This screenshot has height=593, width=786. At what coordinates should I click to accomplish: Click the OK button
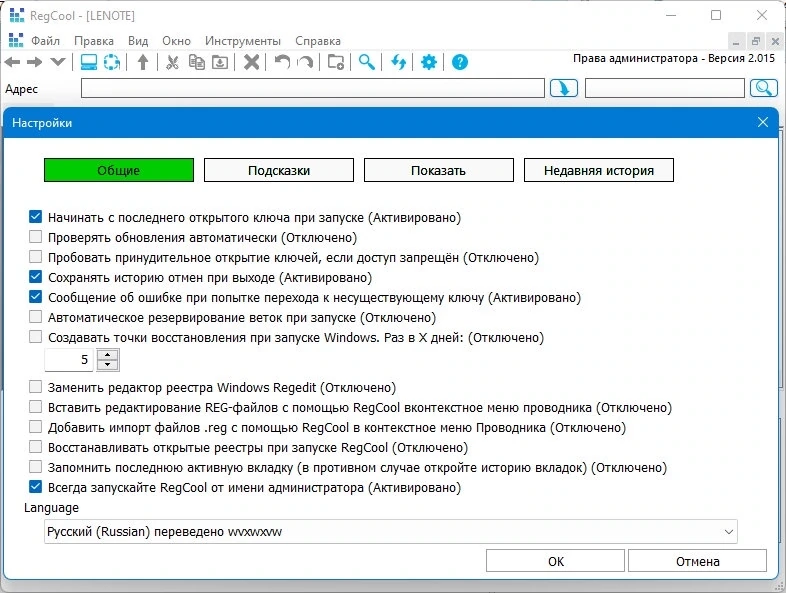[555, 561]
